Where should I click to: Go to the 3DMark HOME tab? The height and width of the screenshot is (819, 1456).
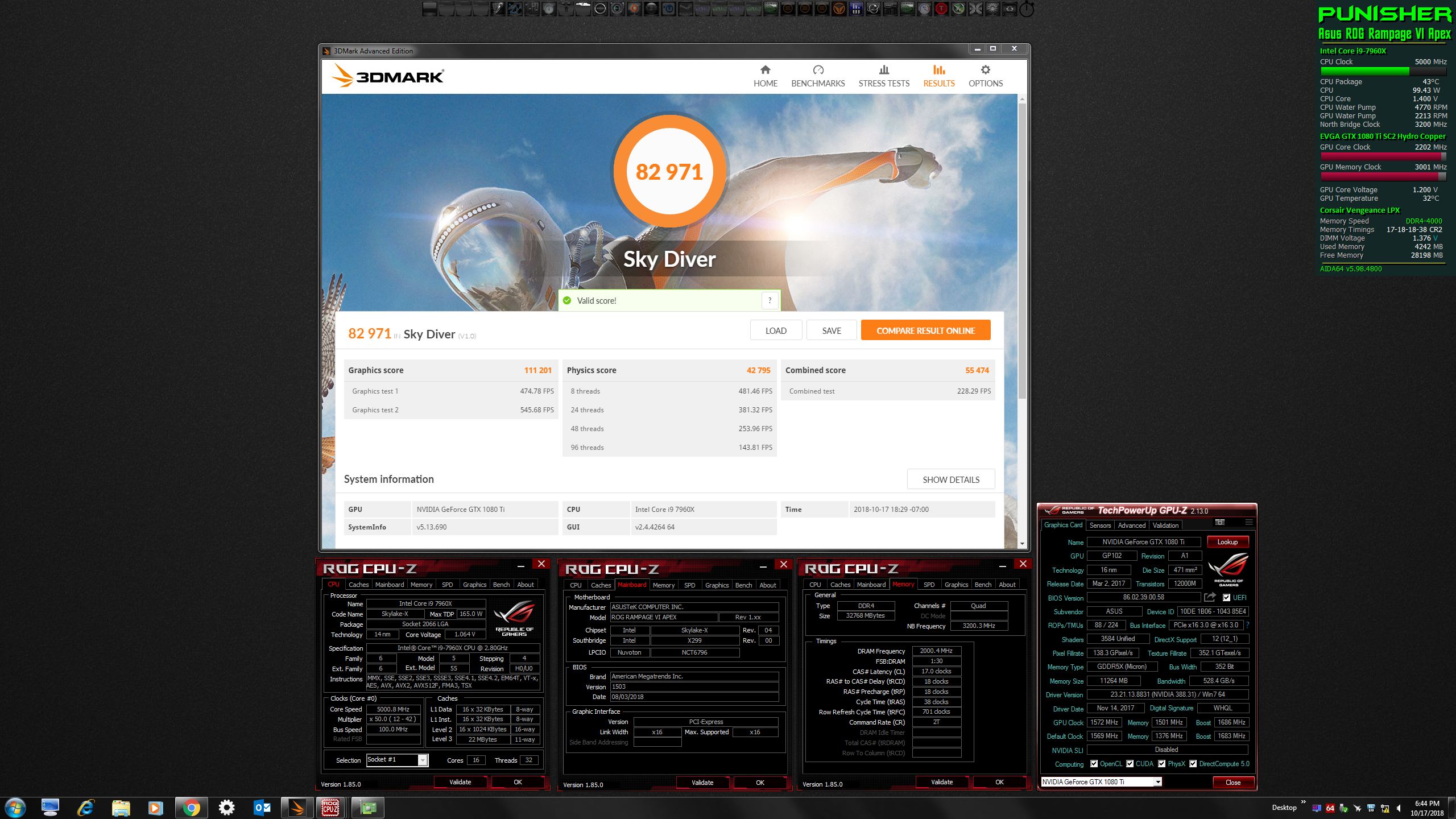pyautogui.click(x=766, y=76)
